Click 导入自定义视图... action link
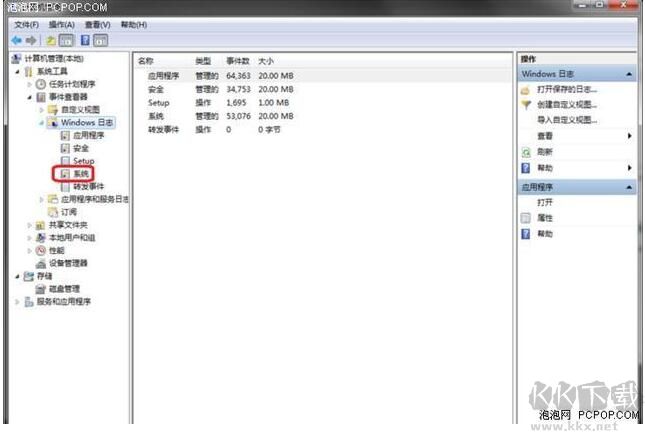 567,120
